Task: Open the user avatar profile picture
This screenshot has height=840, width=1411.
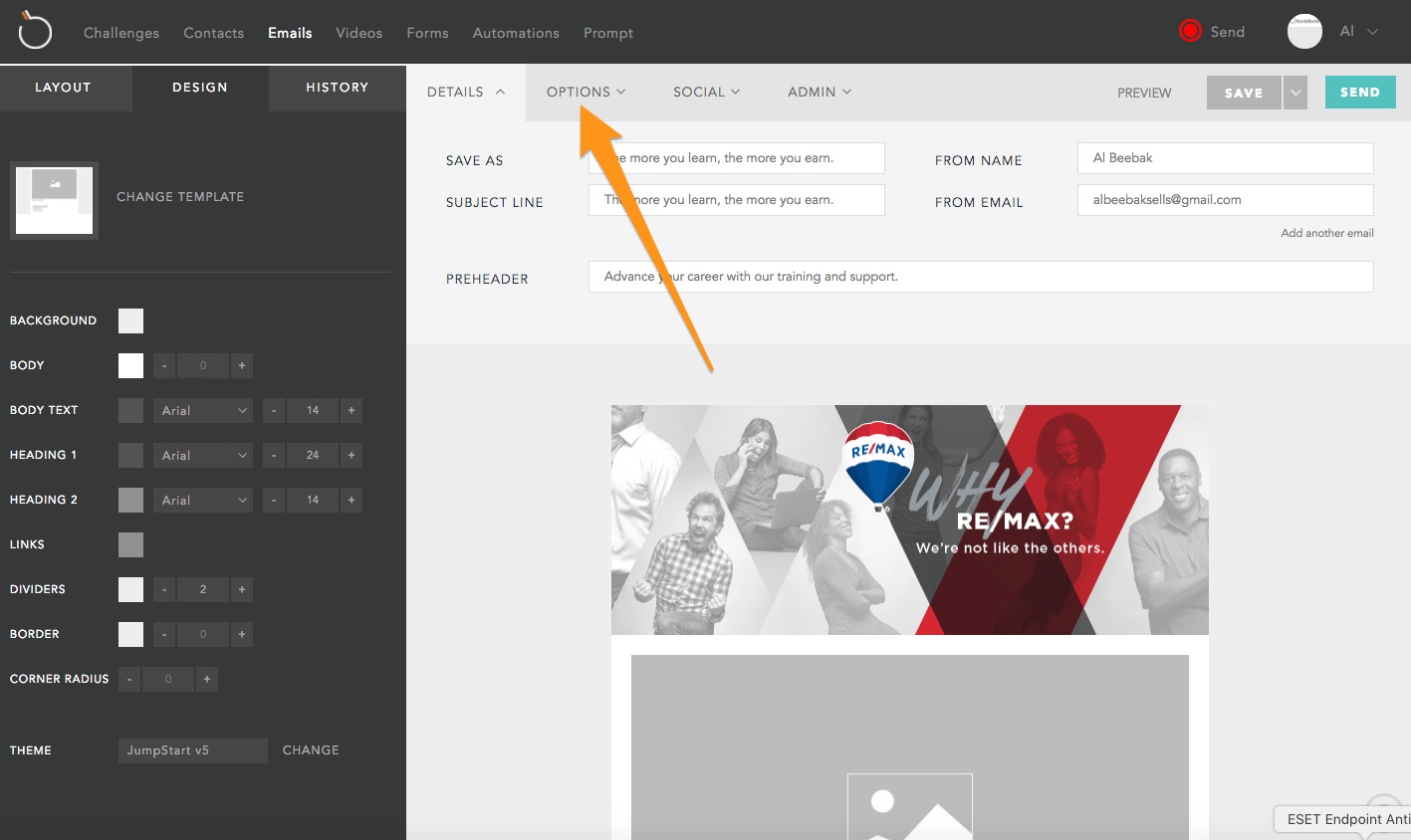Action: [1304, 31]
